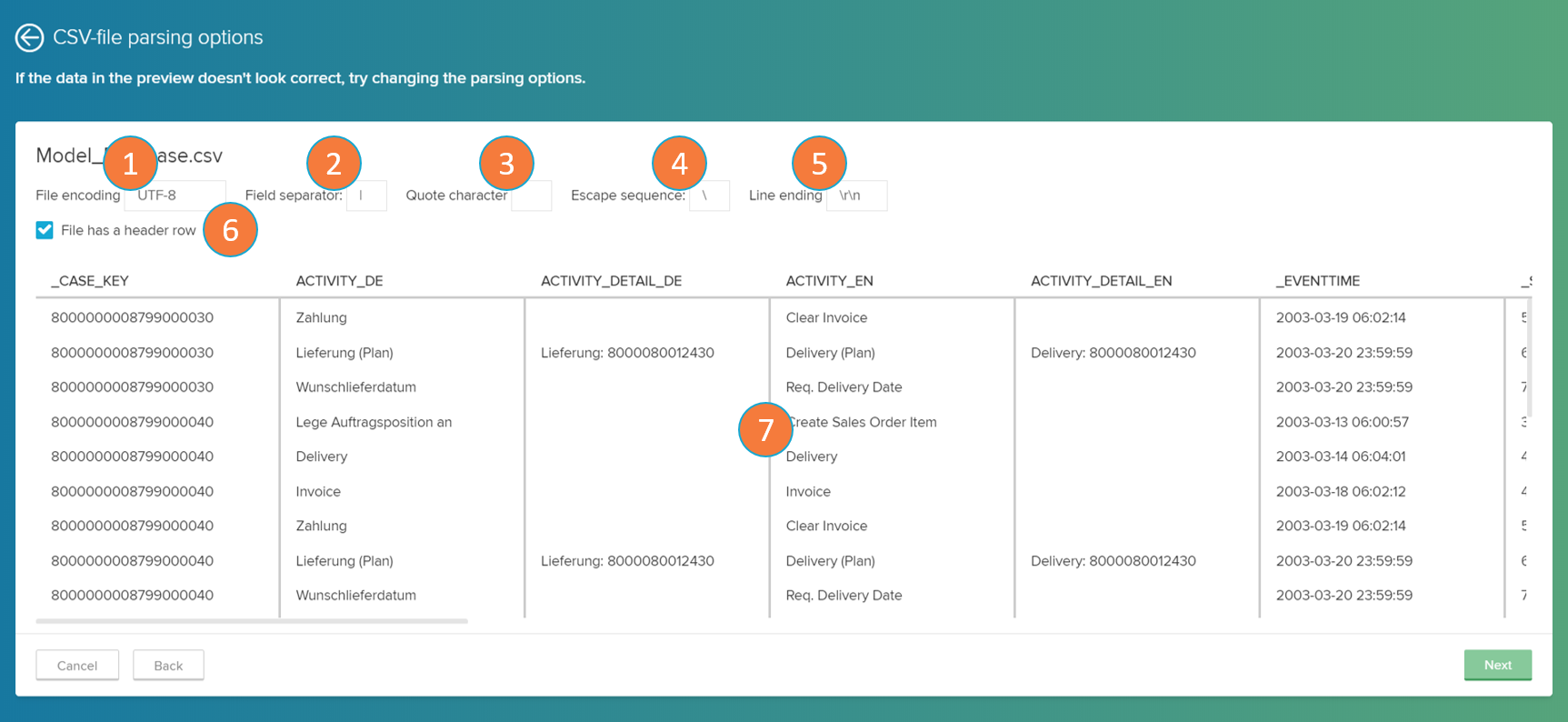Viewport: 1568px width, 722px height.
Task: Go back using the circled arrow icon
Action: click(x=29, y=37)
